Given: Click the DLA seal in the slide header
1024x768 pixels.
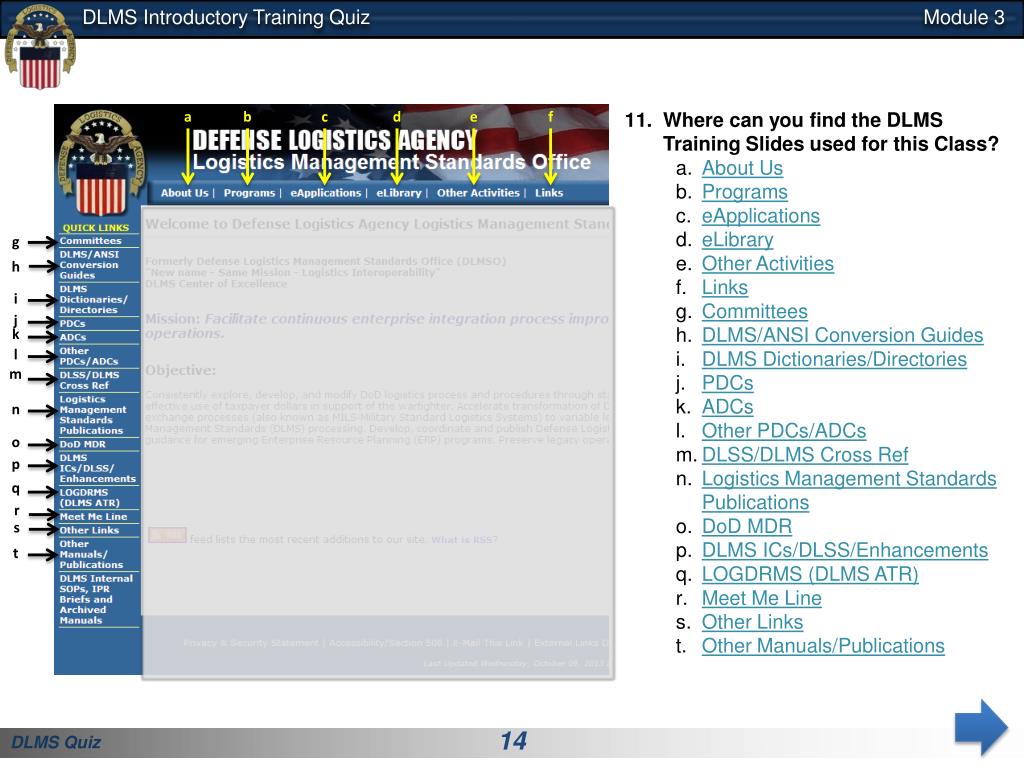Looking at the screenshot, I should pyautogui.click(x=40, y=47).
